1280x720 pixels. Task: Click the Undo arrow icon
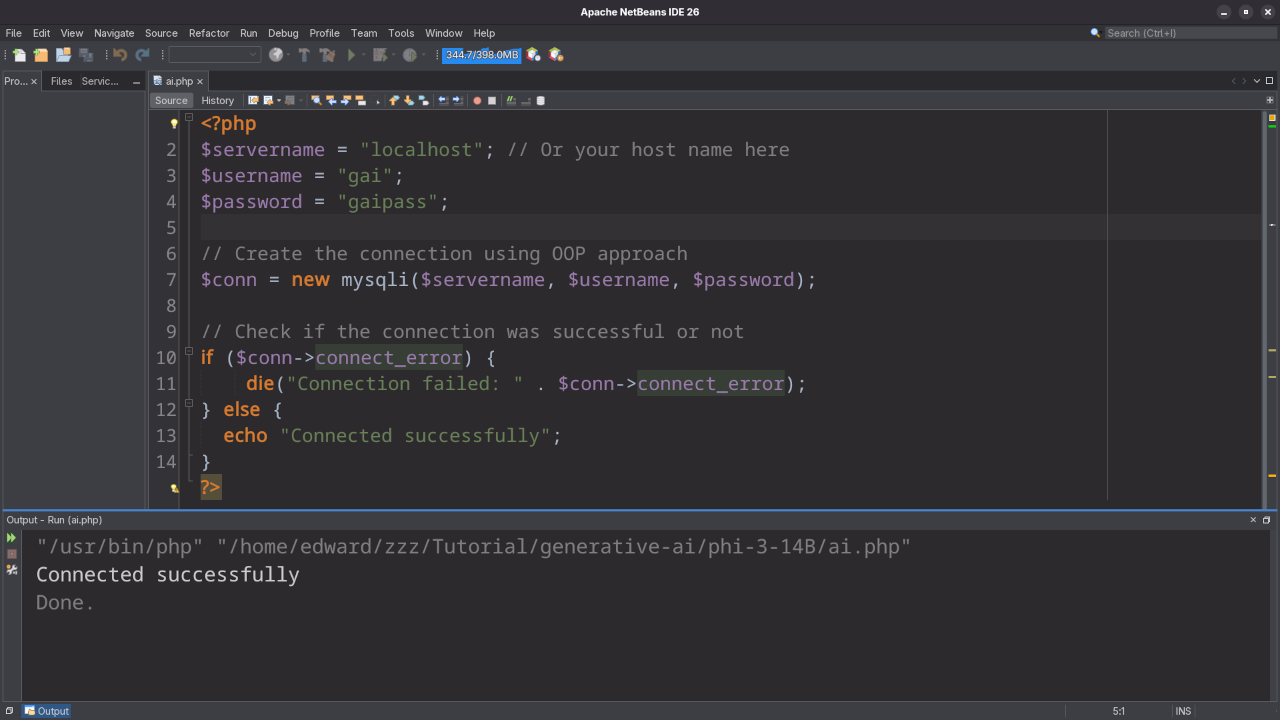pos(120,55)
